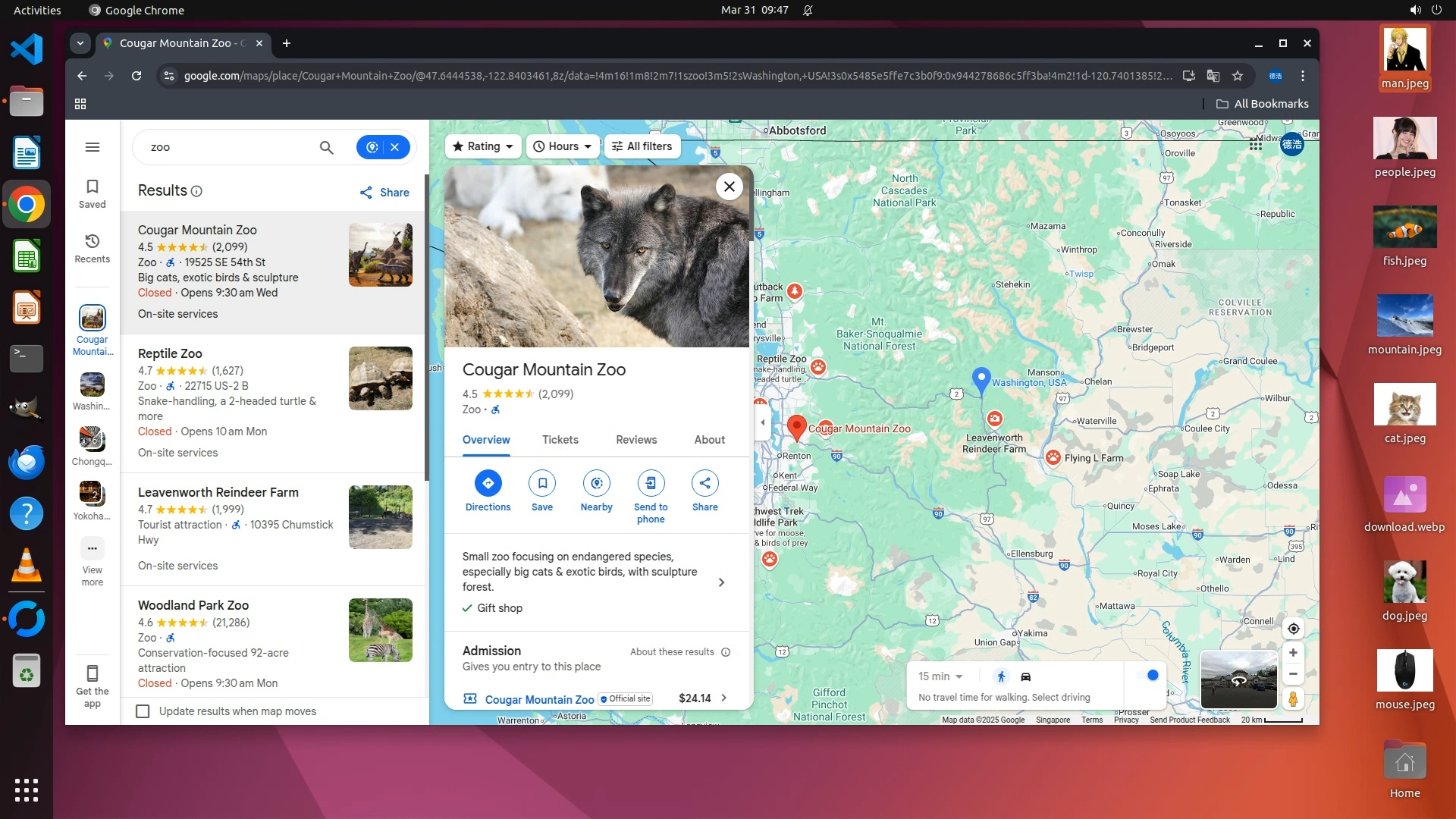Click the Pegman Street View icon

click(1293, 699)
